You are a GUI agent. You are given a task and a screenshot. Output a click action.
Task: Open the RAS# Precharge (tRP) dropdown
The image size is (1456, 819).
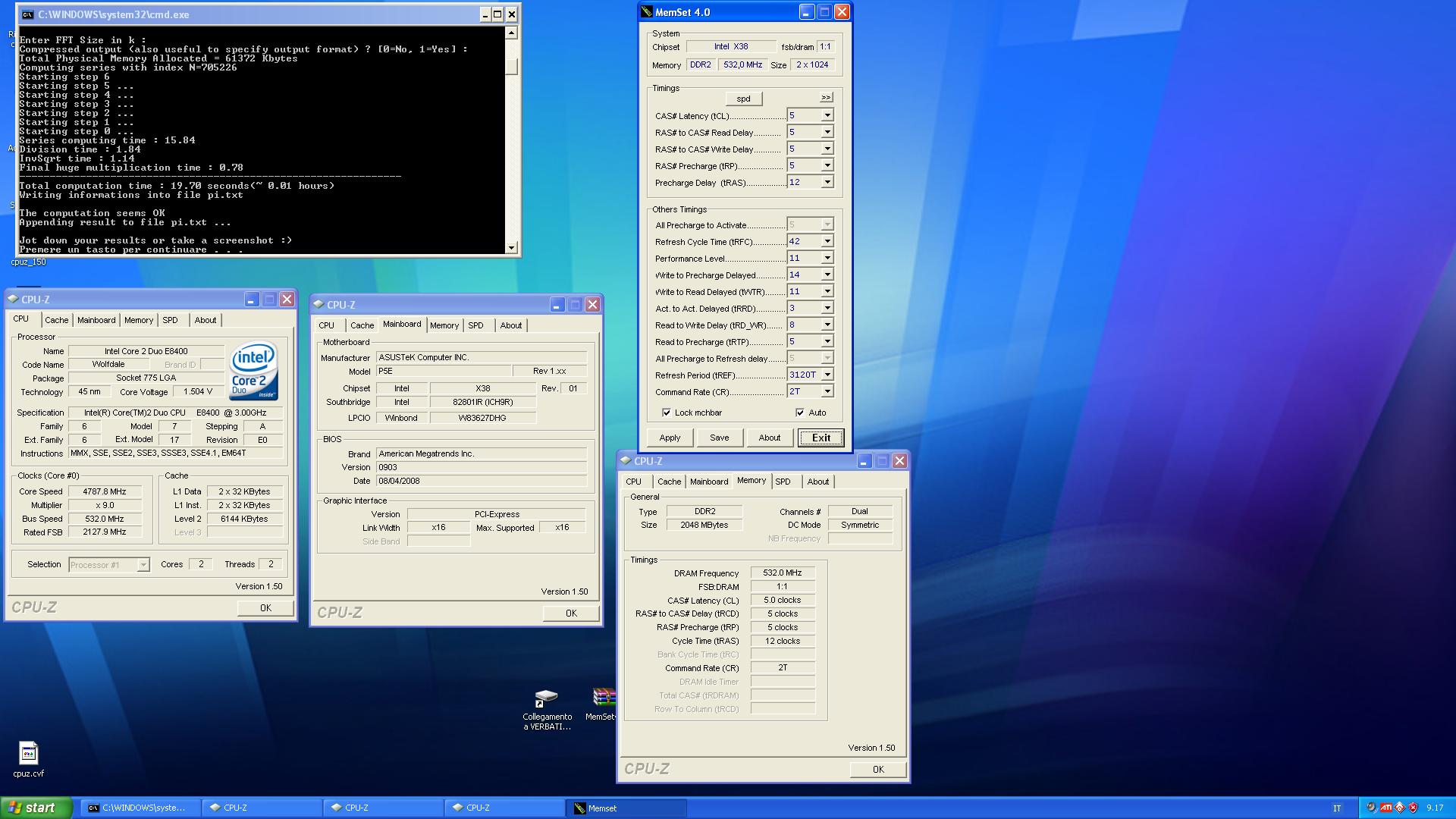point(827,165)
